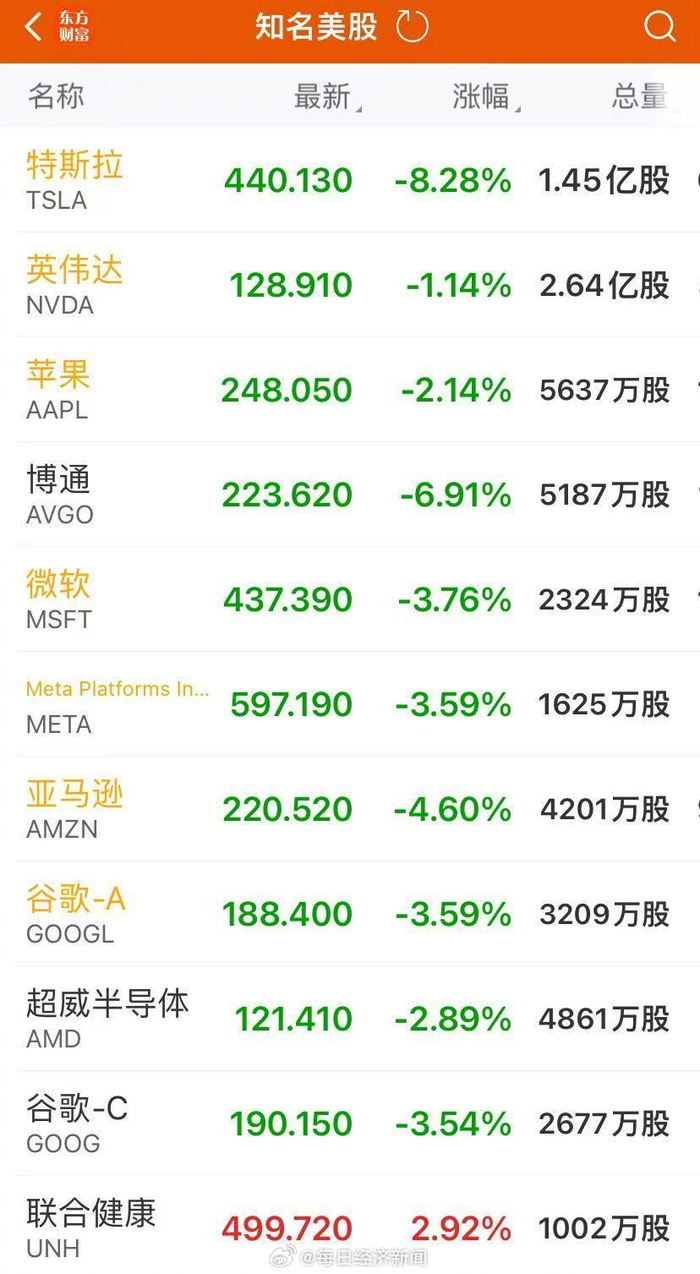Screen dimensions: 700x1274
Task: Tap the refresh icon beside 知名美股
Action: pos(413,28)
